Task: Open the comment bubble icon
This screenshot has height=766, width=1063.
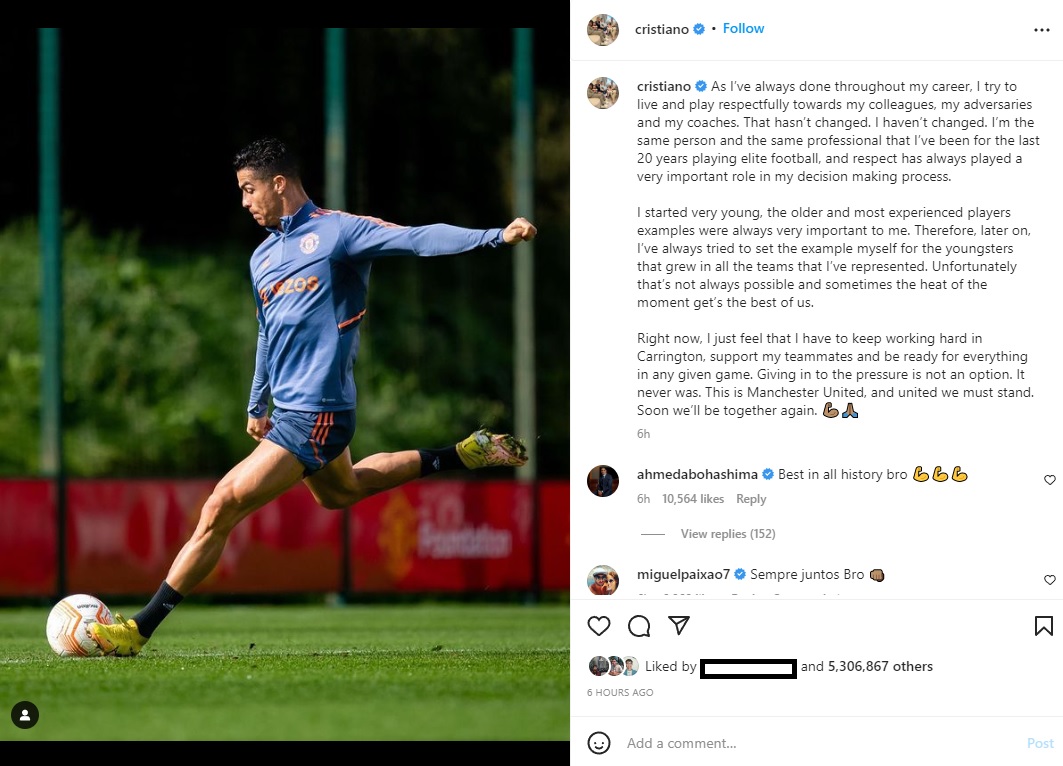Action: (x=639, y=626)
